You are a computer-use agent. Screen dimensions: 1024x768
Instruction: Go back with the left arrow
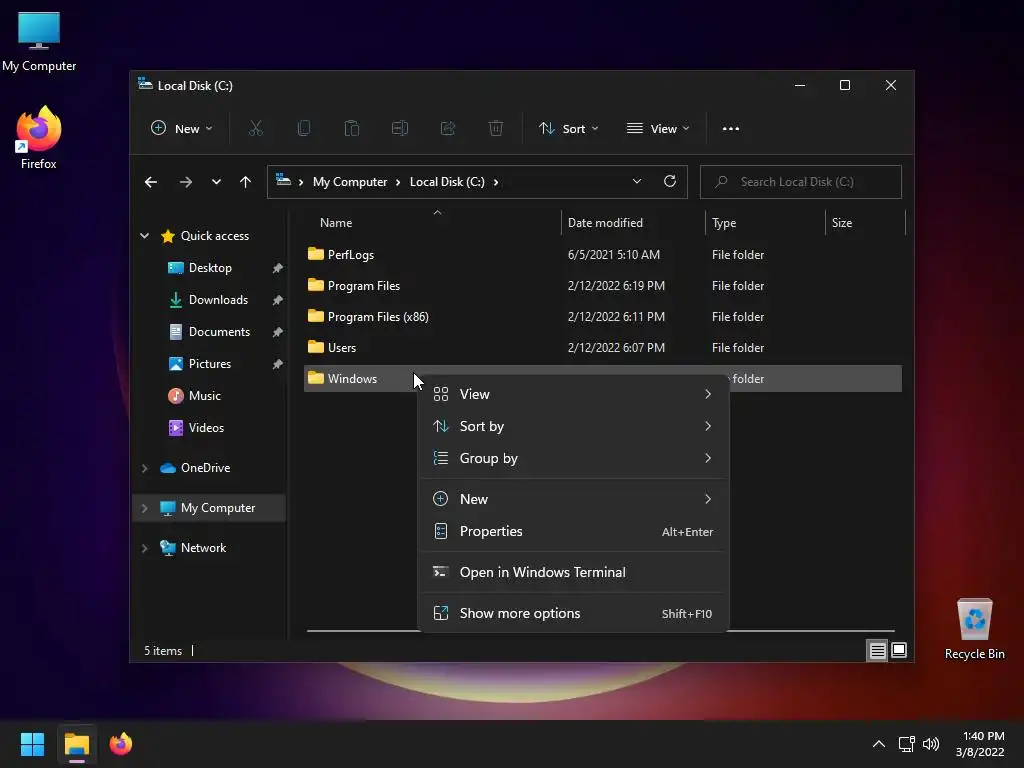click(x=151, y=182)
